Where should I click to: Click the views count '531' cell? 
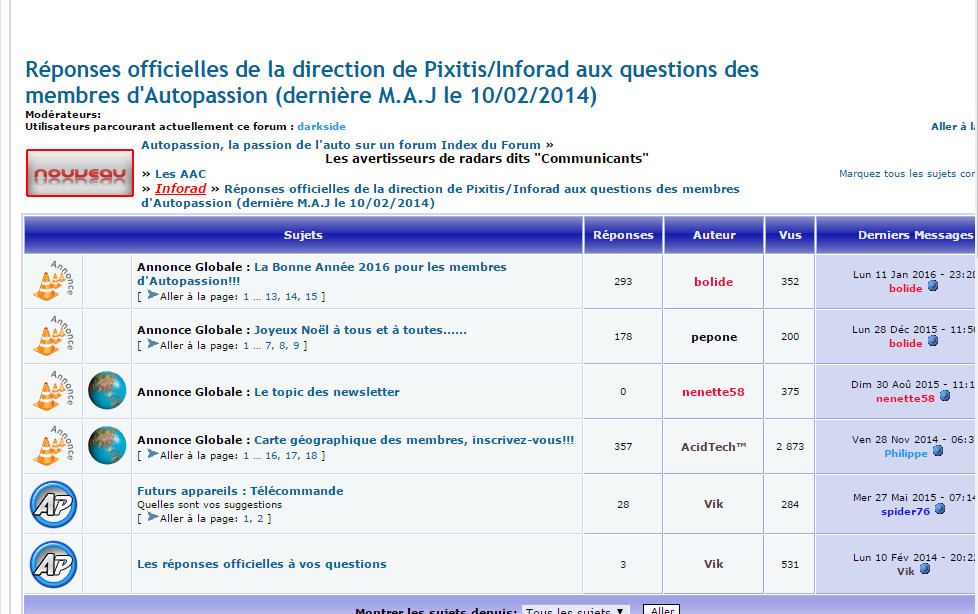click(x=790, y=565)
